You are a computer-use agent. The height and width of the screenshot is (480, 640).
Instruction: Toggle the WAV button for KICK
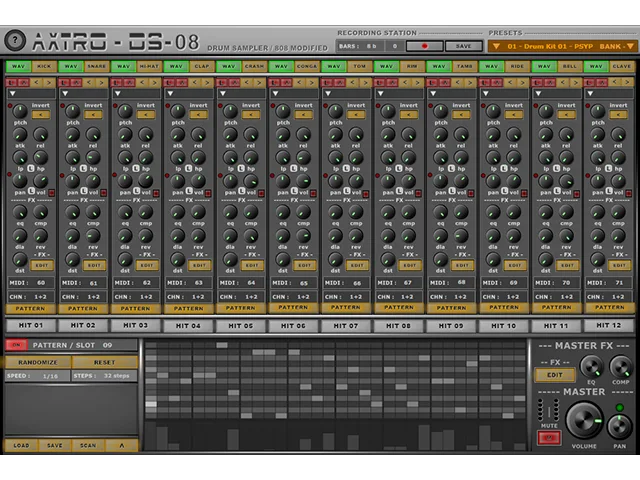18,66
